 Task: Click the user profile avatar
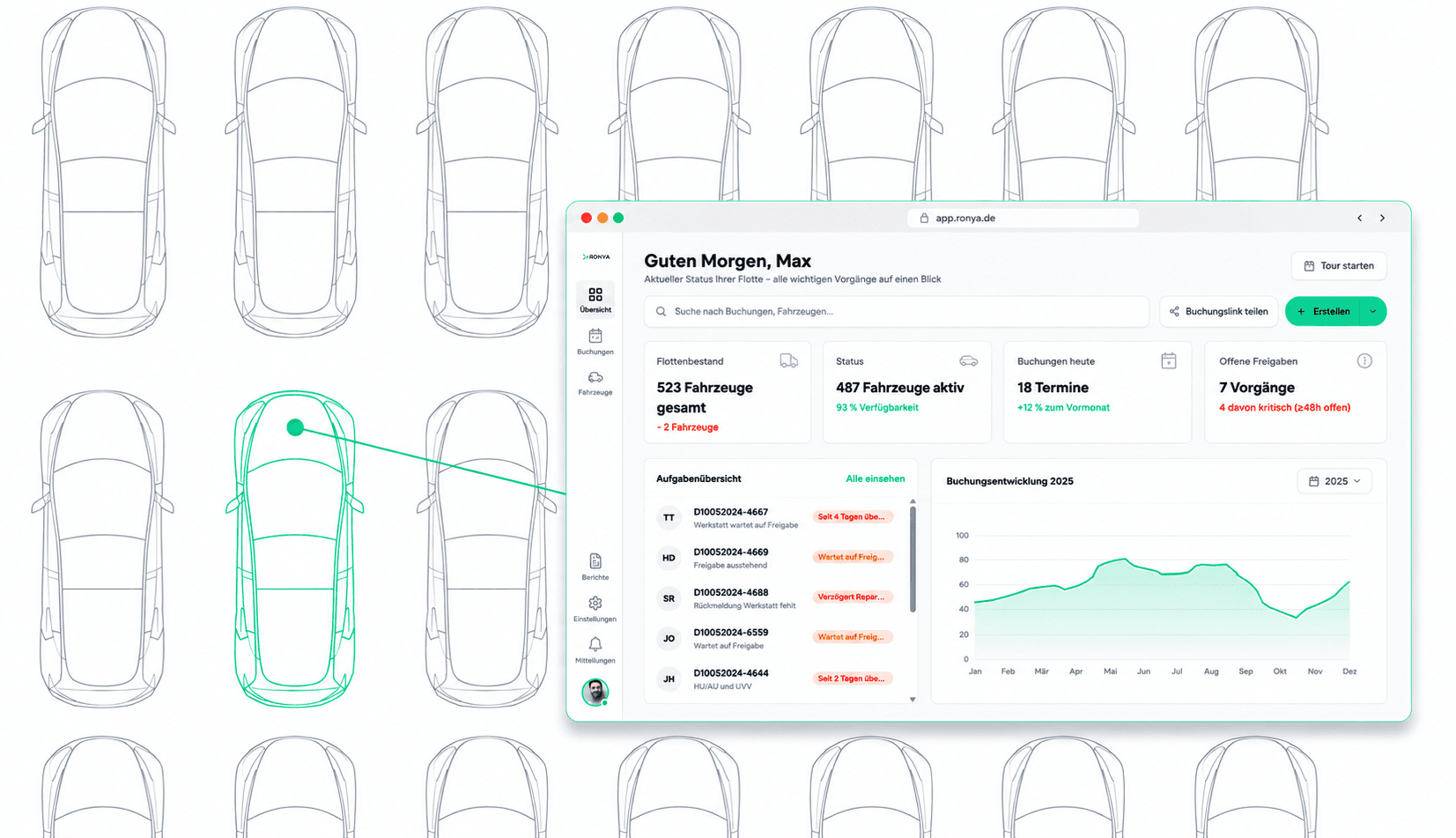pos(595,692)
